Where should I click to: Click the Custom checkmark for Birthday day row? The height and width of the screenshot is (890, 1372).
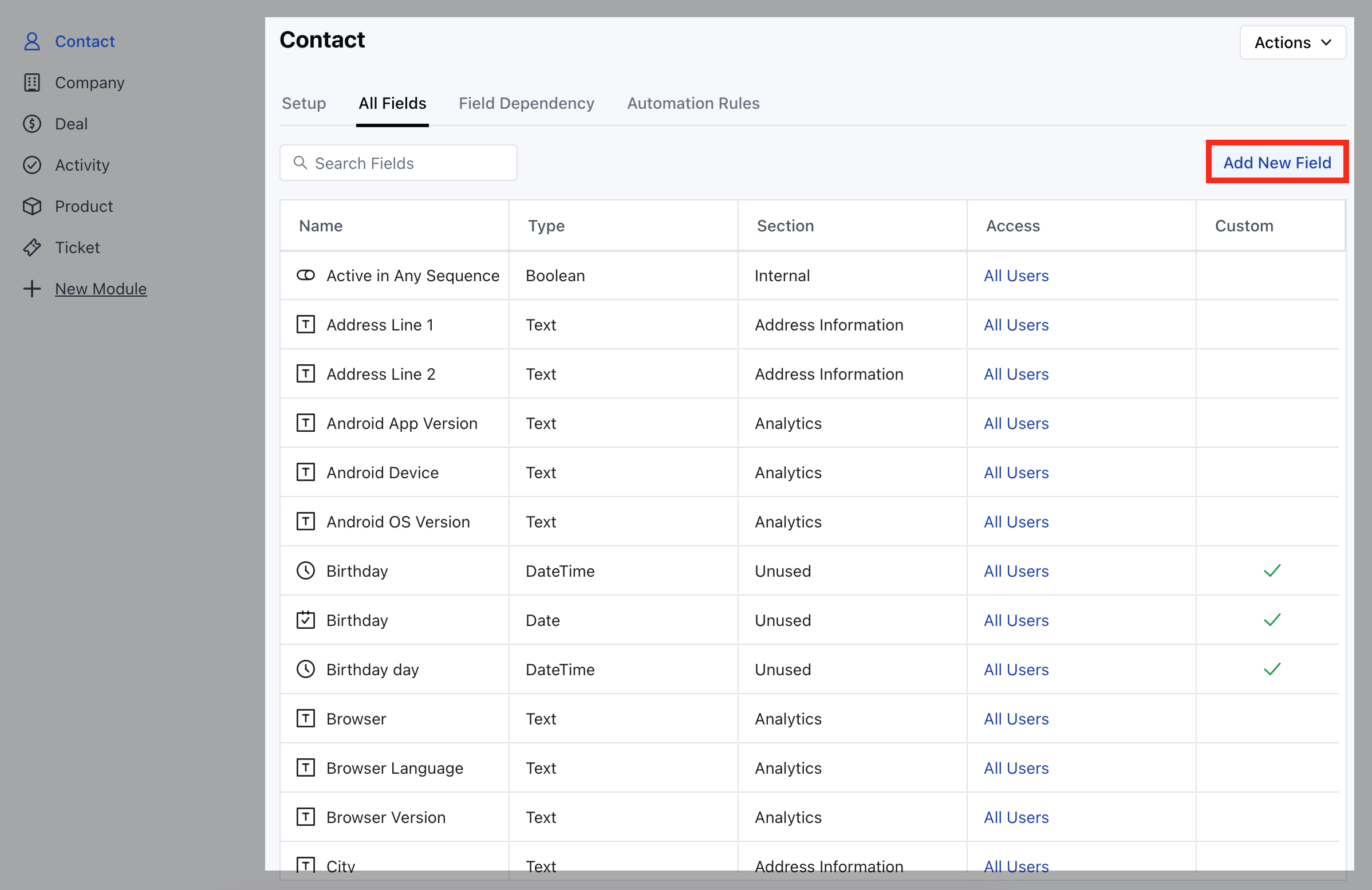pos(1272,670)
